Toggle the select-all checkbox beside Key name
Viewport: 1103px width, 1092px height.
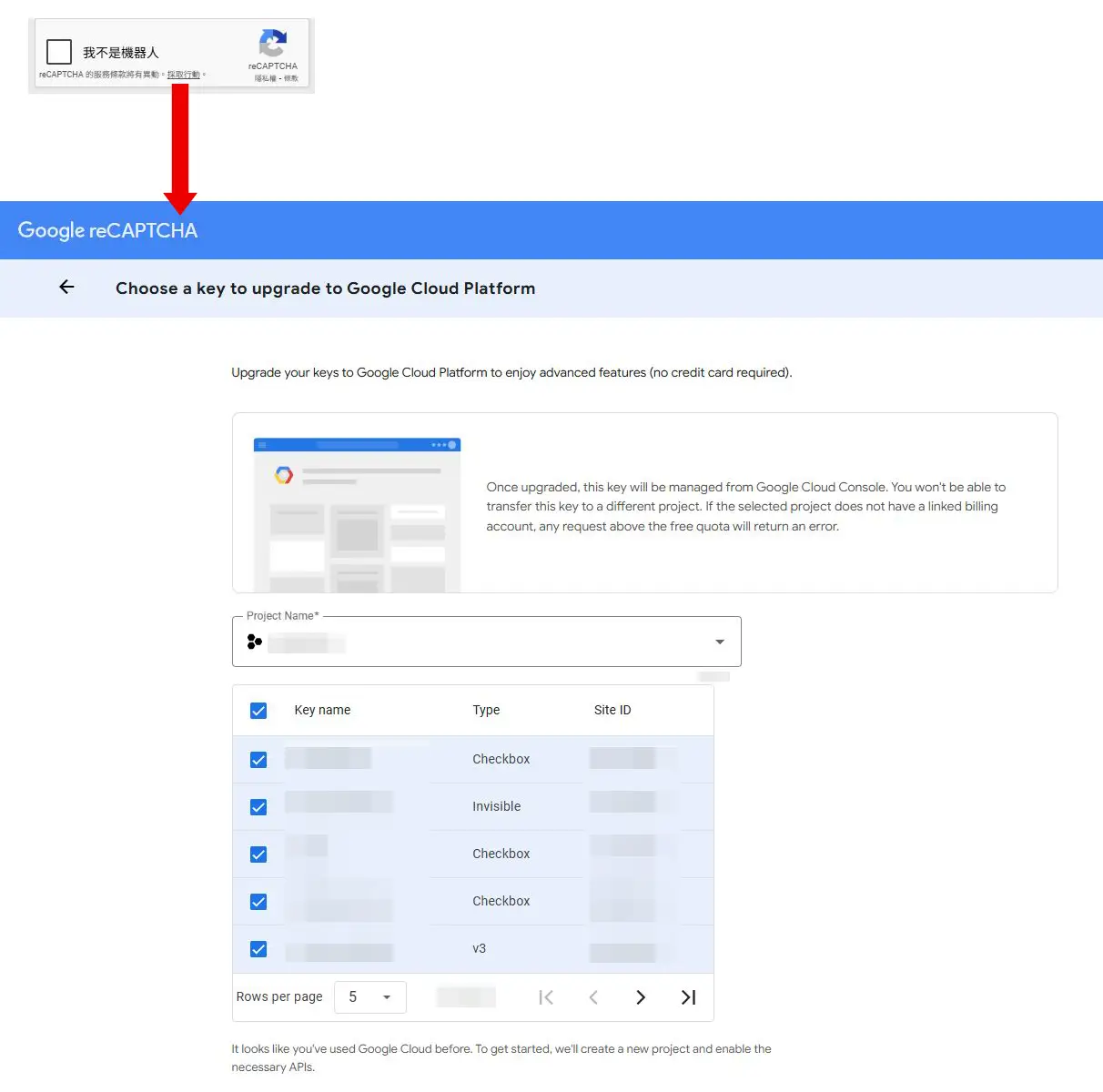(x=258, y=711)
